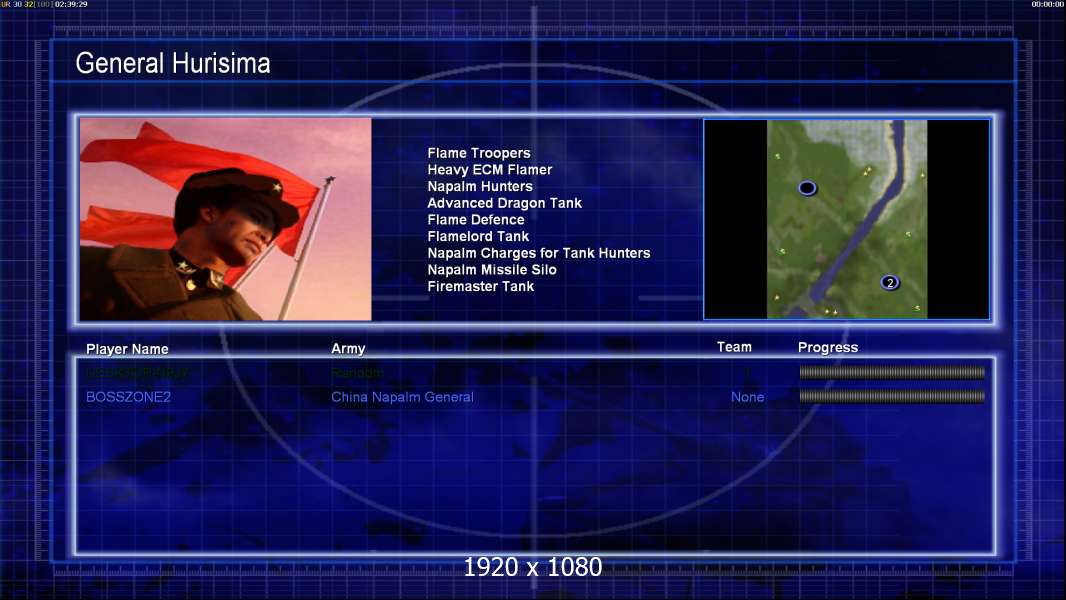1066x600 pixels.
Task: Click the 00:00:00 timer at top right
Action: click(1048, 4)
